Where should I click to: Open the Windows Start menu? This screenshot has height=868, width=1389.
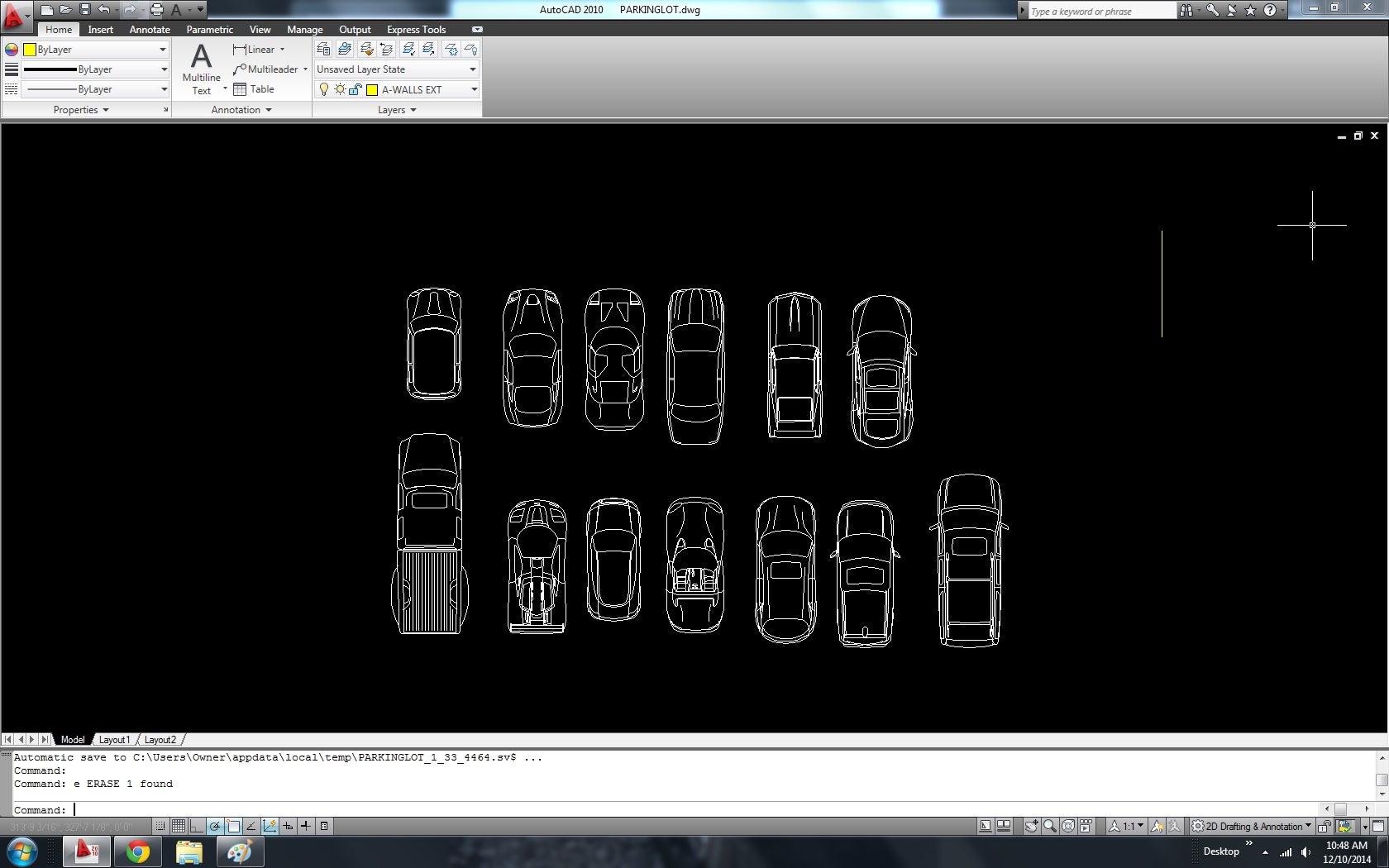coord(22,851)
